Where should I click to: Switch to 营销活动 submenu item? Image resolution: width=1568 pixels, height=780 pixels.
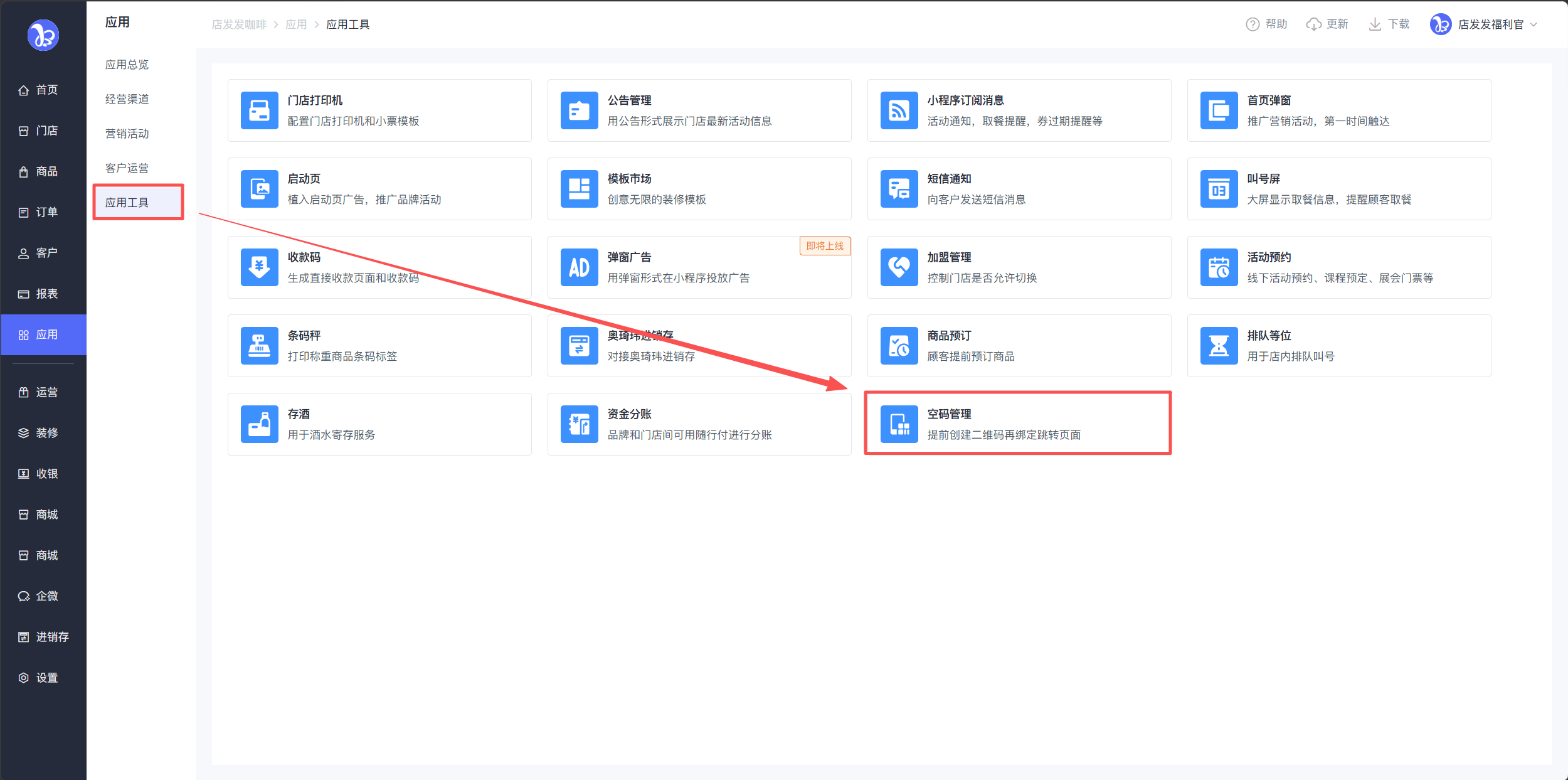tap(127, 134)
